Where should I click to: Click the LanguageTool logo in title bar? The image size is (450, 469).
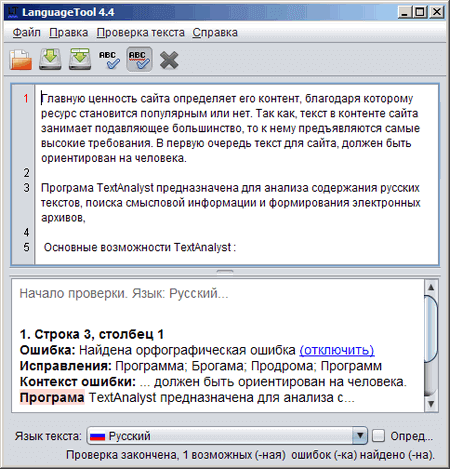(x=13, y=12)
